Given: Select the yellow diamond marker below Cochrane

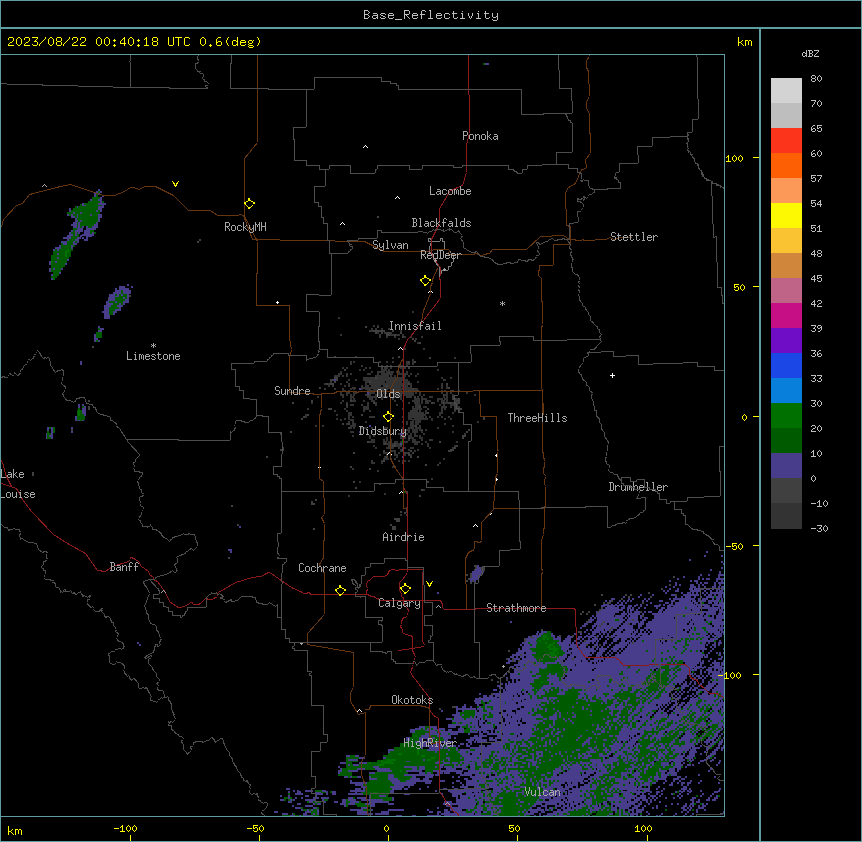Looking at the screenshot, I should pyautogui.click(x=340, y=590).
